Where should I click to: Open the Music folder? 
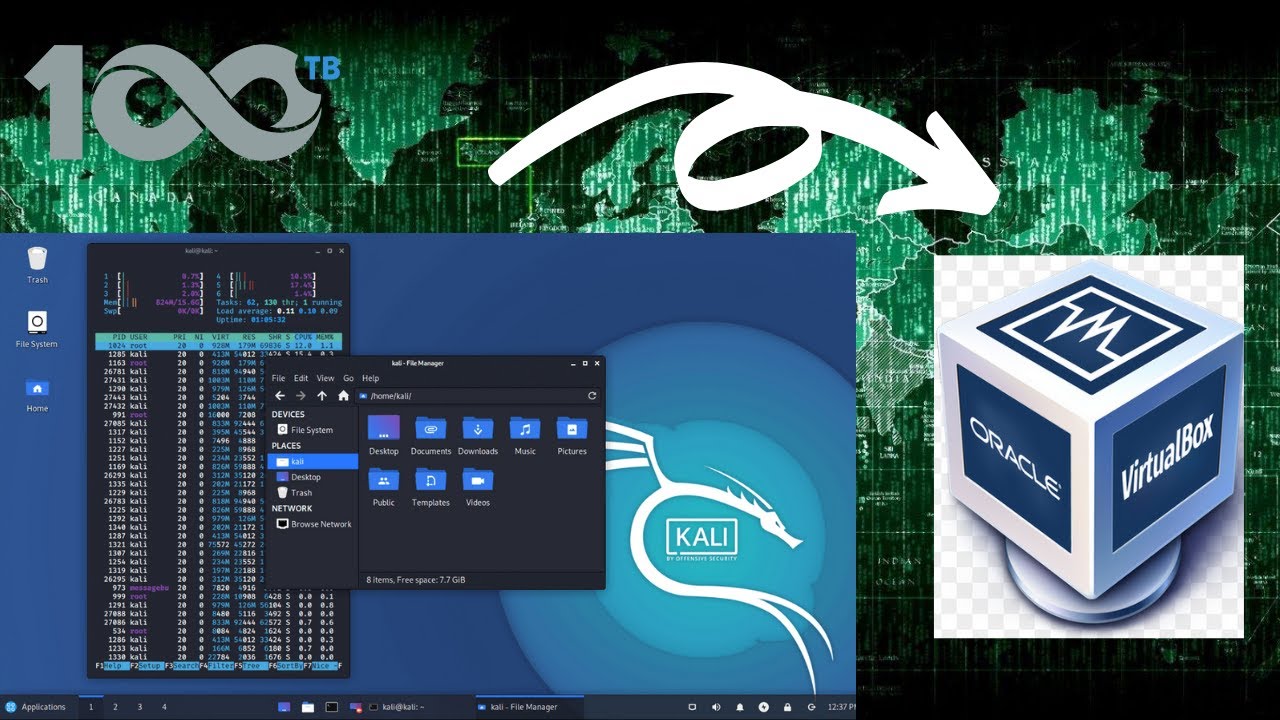pyautogui.click(x=525, y=436)
